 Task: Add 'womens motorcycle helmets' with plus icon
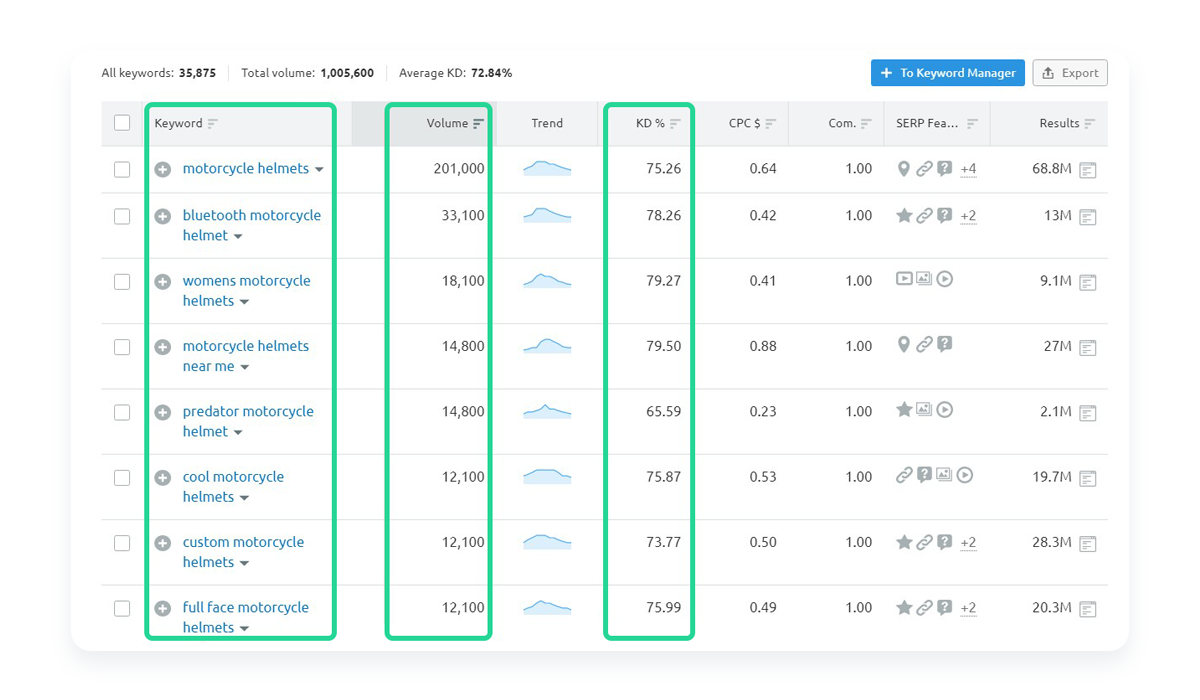162,282
